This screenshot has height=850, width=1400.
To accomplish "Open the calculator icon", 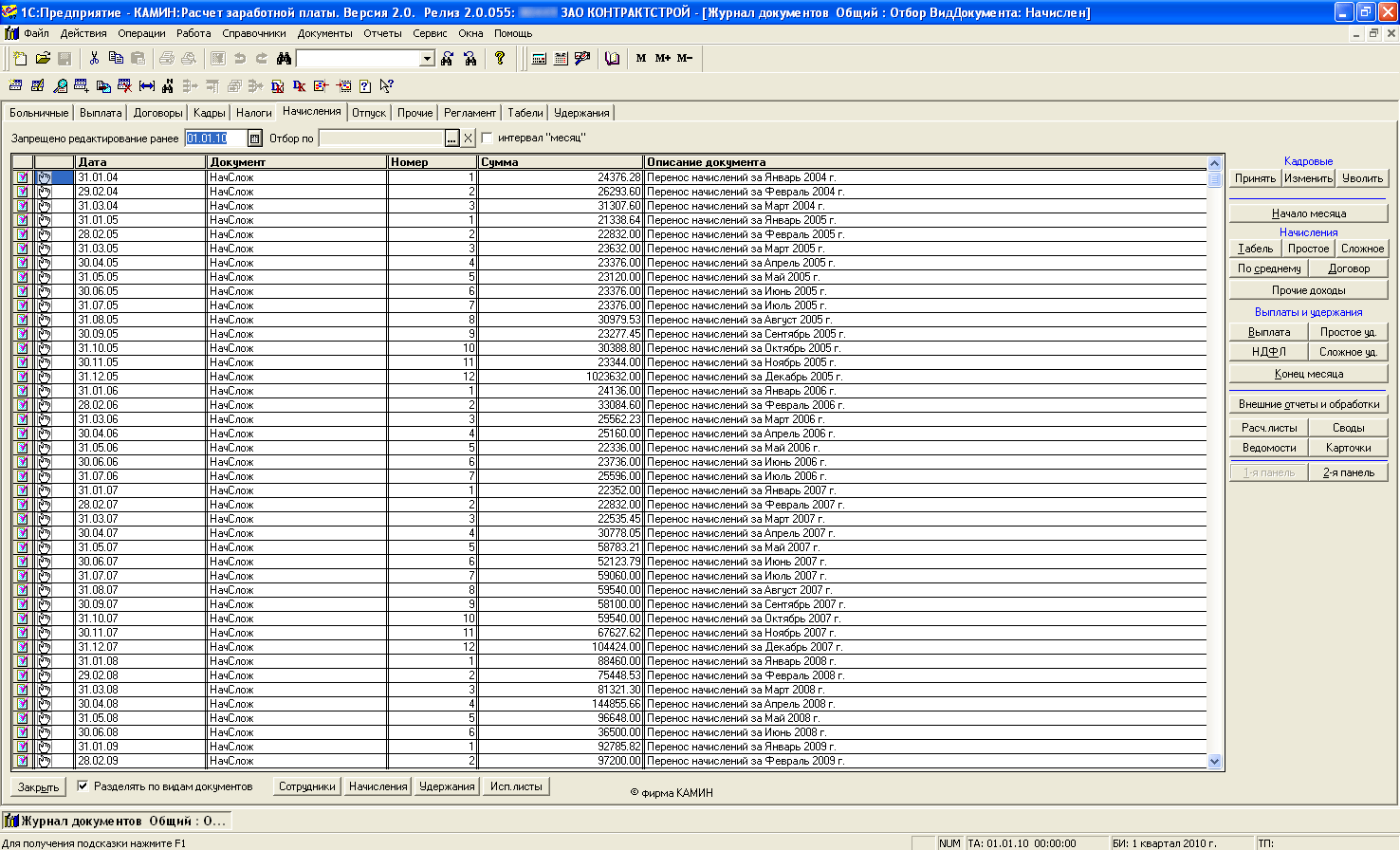I will click(x=539, y=59).
